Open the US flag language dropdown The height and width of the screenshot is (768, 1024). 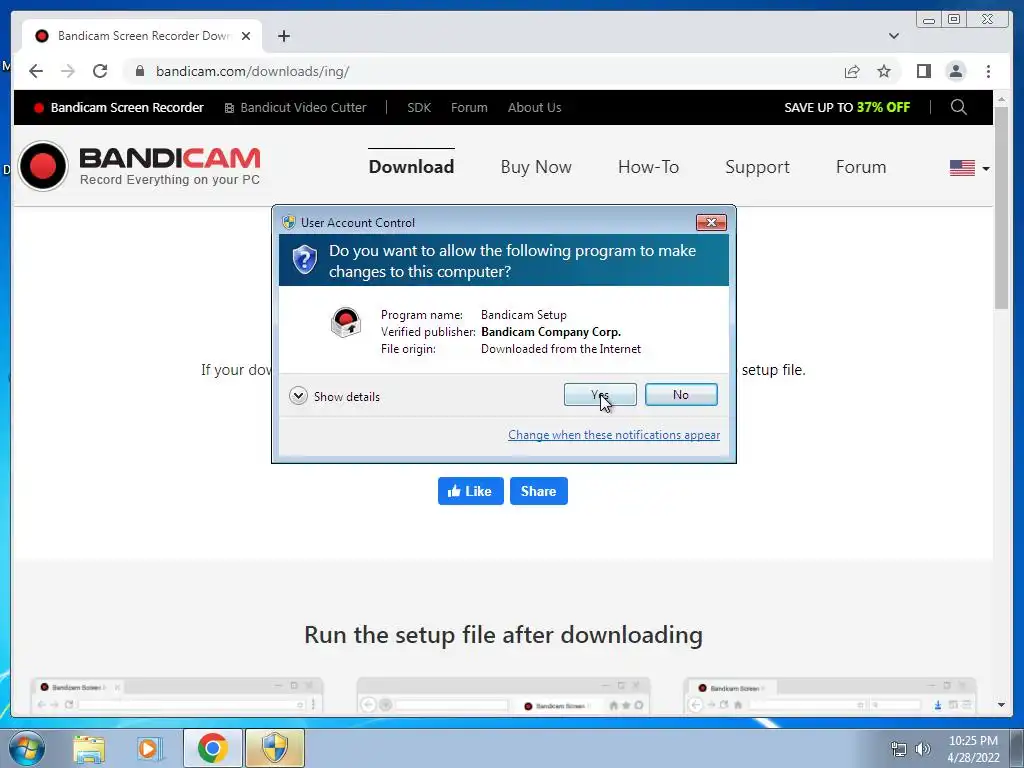tap(969, 168)
